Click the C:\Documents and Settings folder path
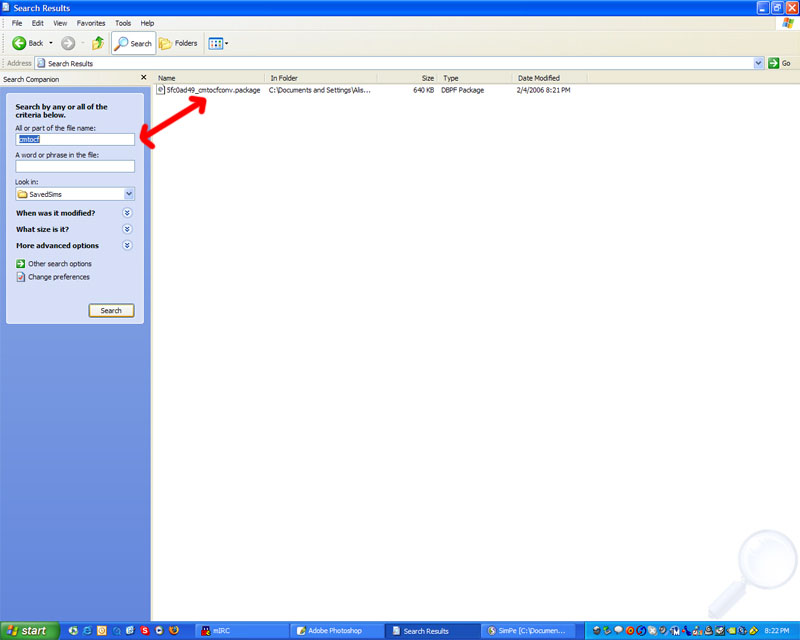This screenshot has height=640, width=800. 320,90
